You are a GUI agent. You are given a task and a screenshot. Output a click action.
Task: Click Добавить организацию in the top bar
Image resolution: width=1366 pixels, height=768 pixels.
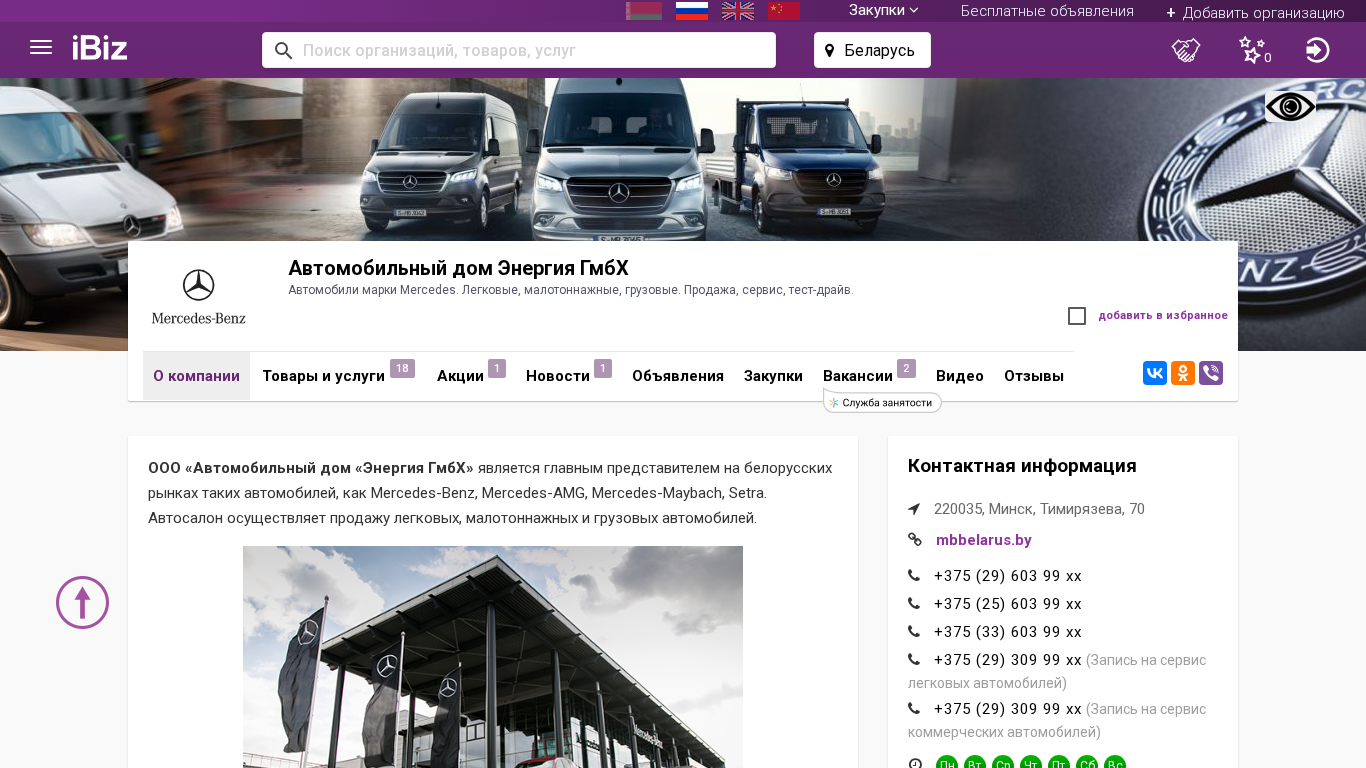[1255, 12]
